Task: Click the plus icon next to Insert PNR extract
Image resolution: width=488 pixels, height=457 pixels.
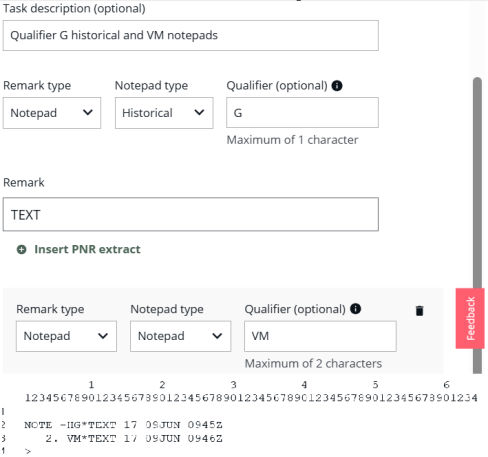Action: coord(22,249)
